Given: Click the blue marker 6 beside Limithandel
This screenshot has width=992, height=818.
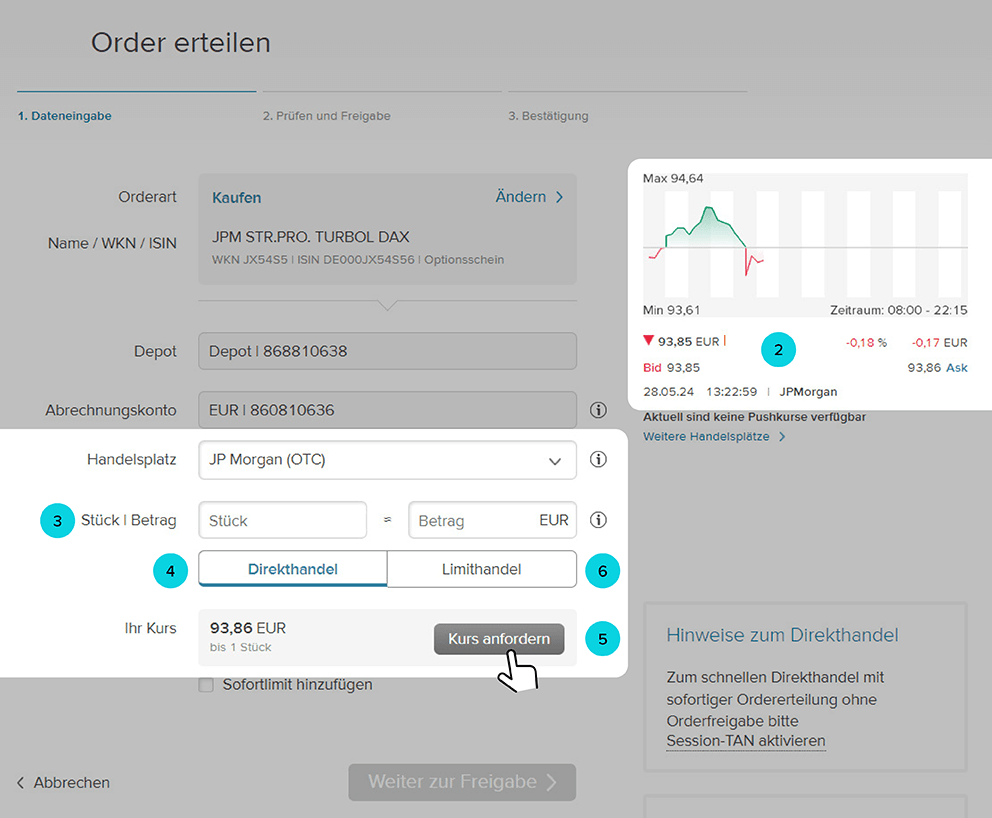Looking at the screenshot, I should tap(602, 571).
